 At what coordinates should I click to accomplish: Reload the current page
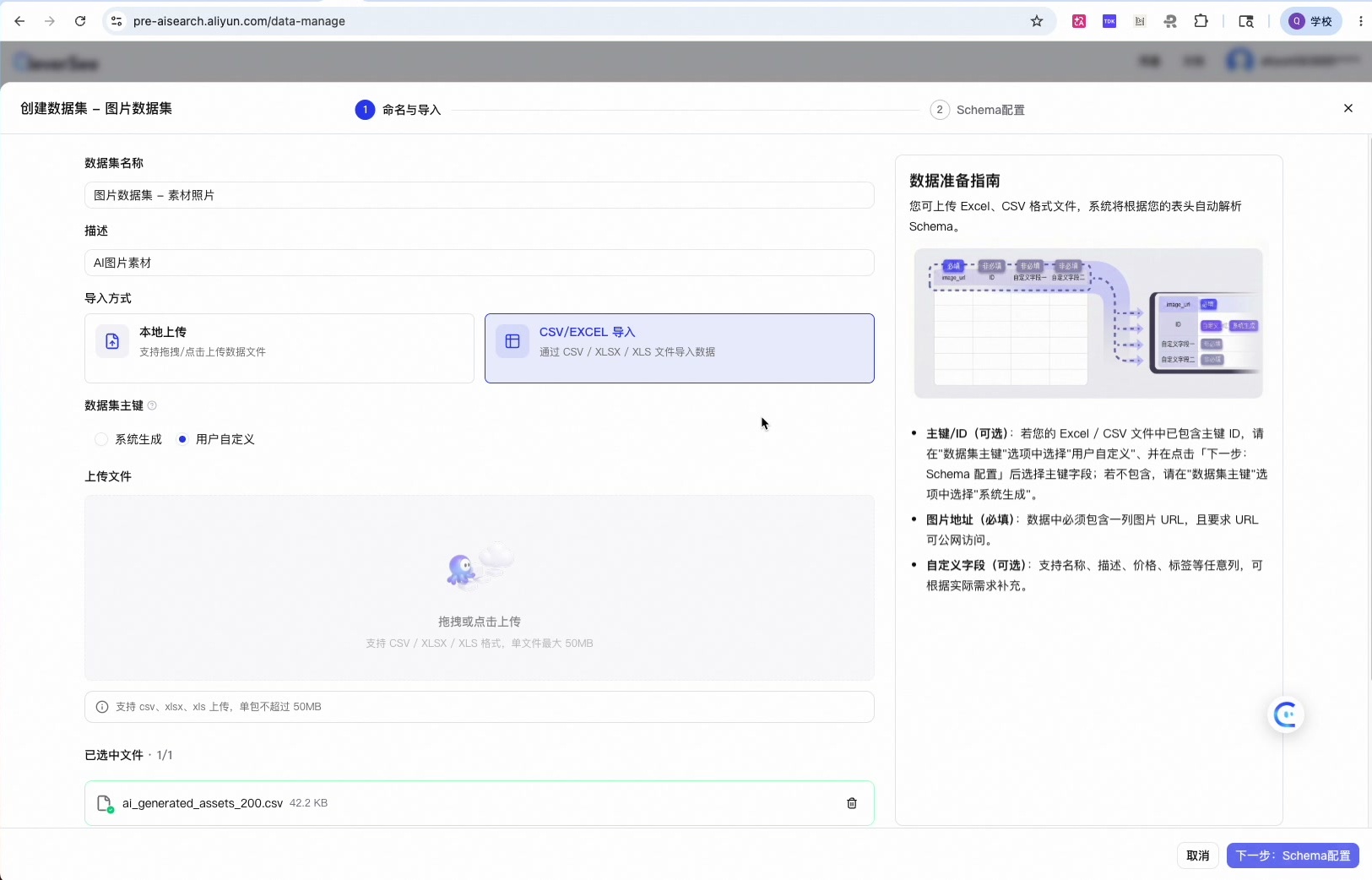(80, 21)
